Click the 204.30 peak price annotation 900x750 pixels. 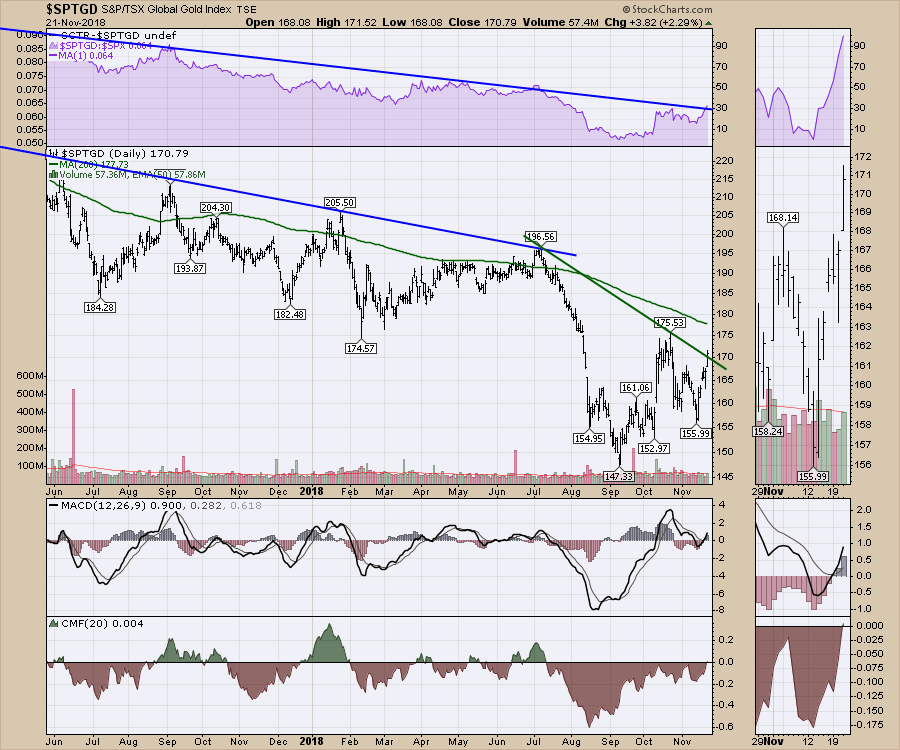[215, 208]
